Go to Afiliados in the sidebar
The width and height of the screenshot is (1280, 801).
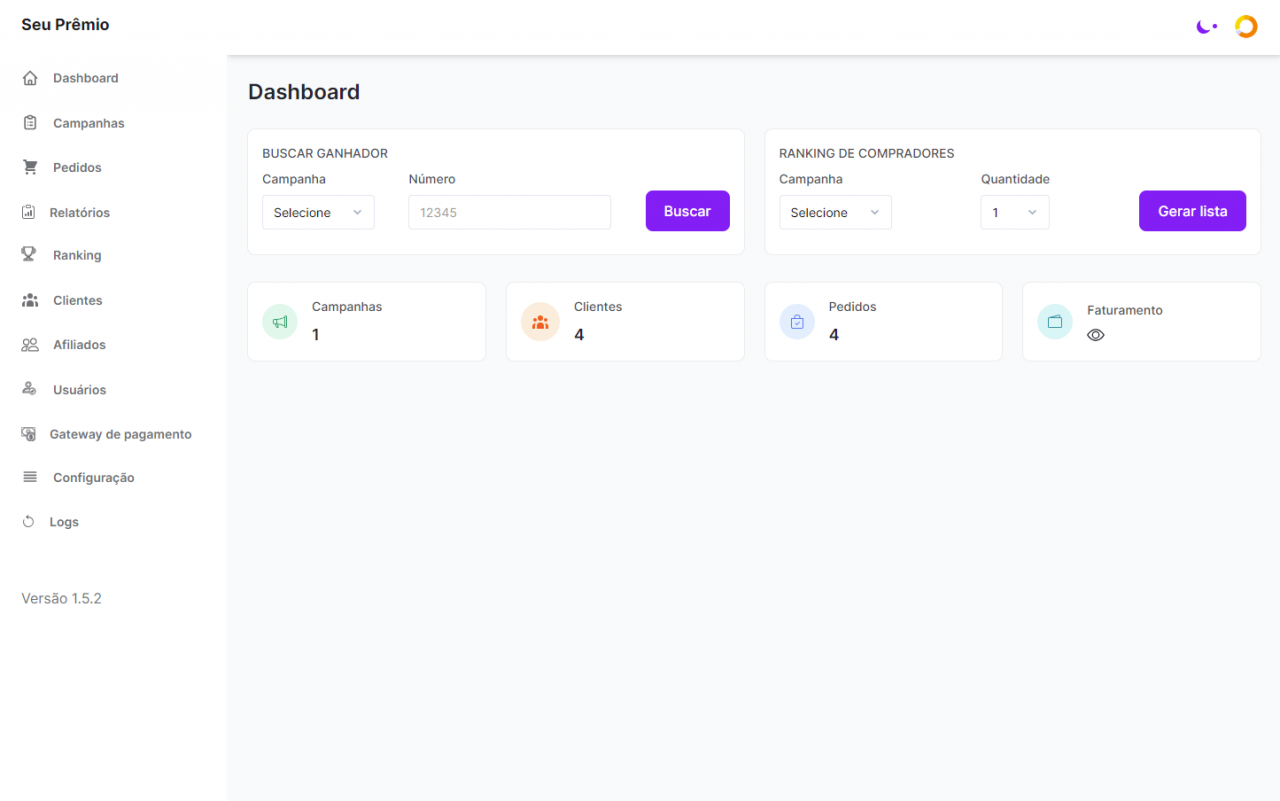[x=79, y=345]
